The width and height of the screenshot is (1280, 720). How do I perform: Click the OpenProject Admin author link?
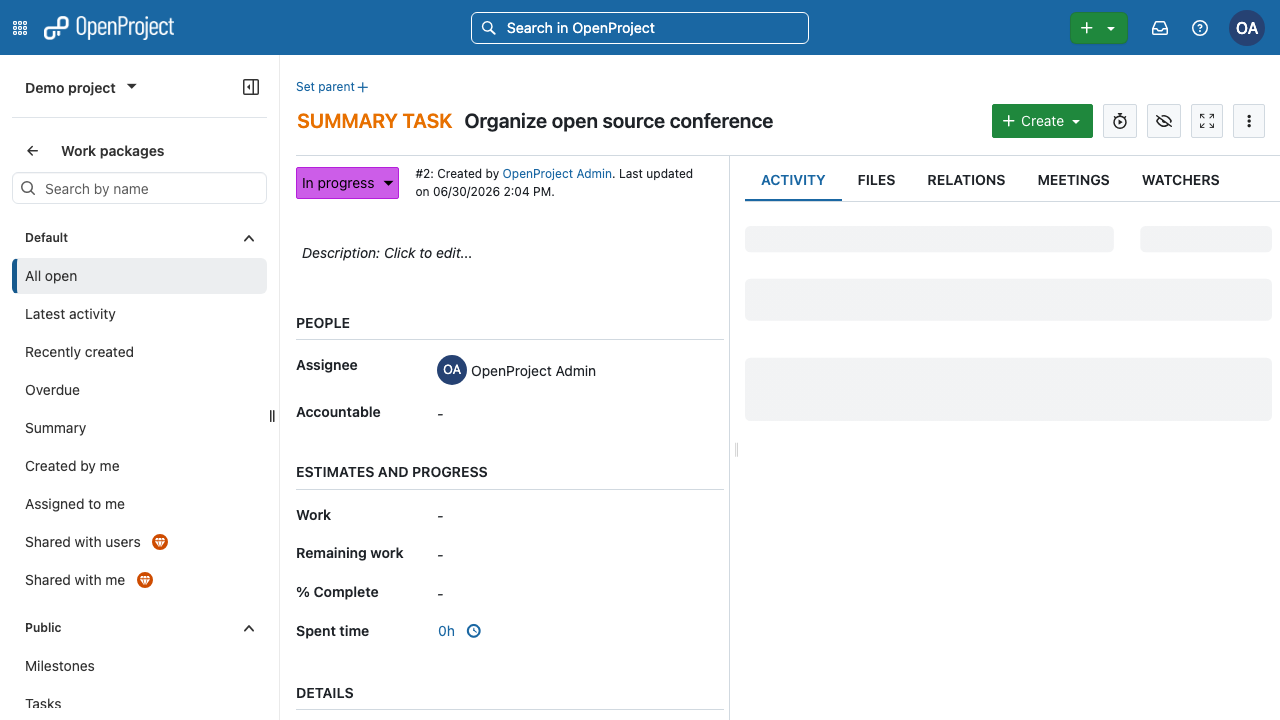(557, 174)
